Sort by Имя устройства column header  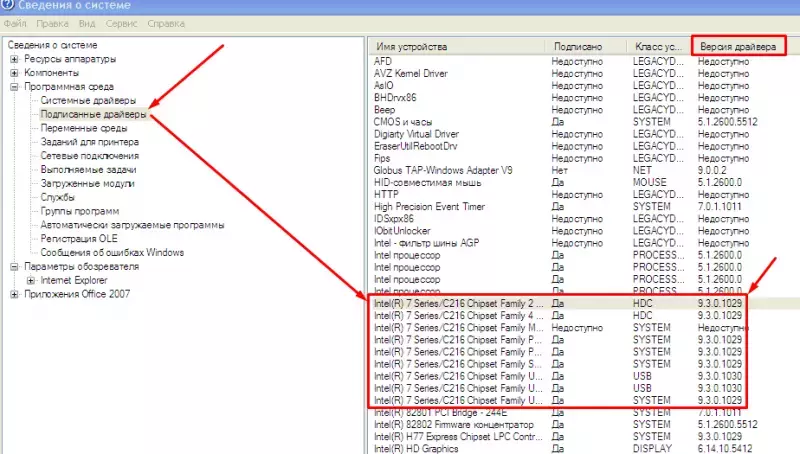(x=457, y=46)
